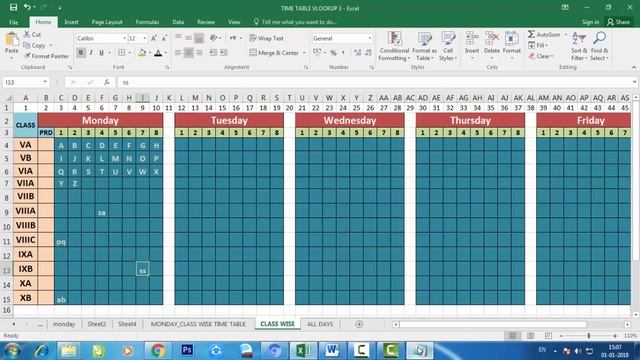640x360 pixels.
Task: Increase font size with large A icon
Action: coord(154,38)
